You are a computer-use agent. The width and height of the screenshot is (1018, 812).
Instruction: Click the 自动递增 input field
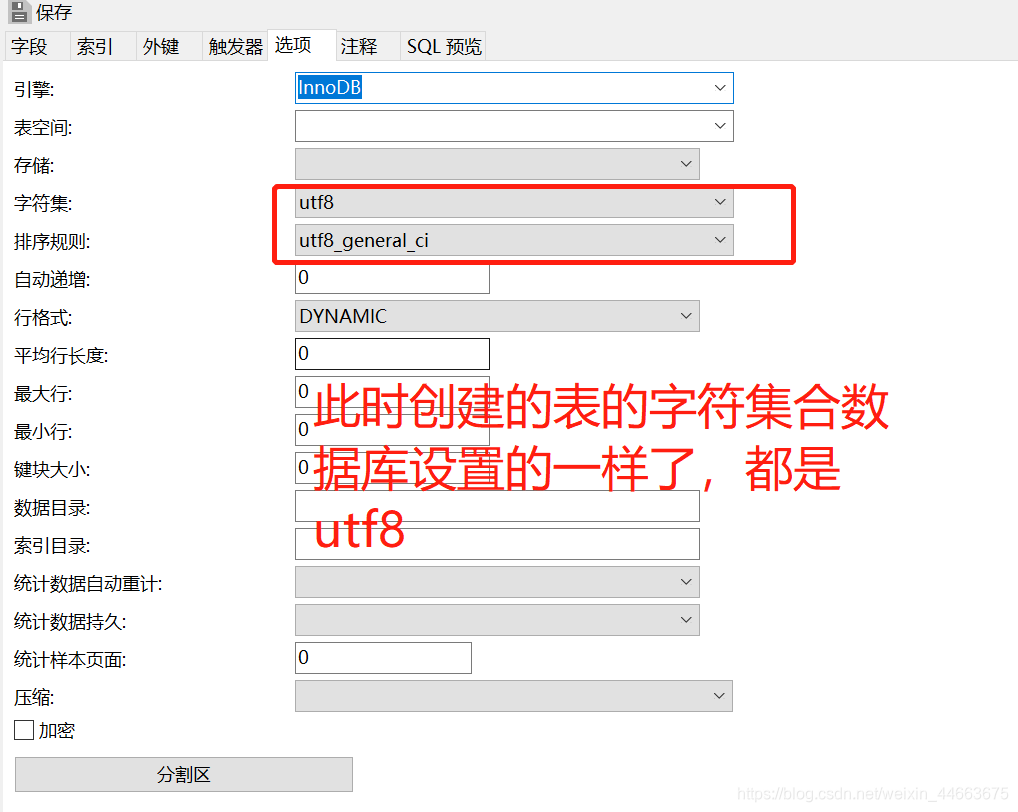point(390,278)
